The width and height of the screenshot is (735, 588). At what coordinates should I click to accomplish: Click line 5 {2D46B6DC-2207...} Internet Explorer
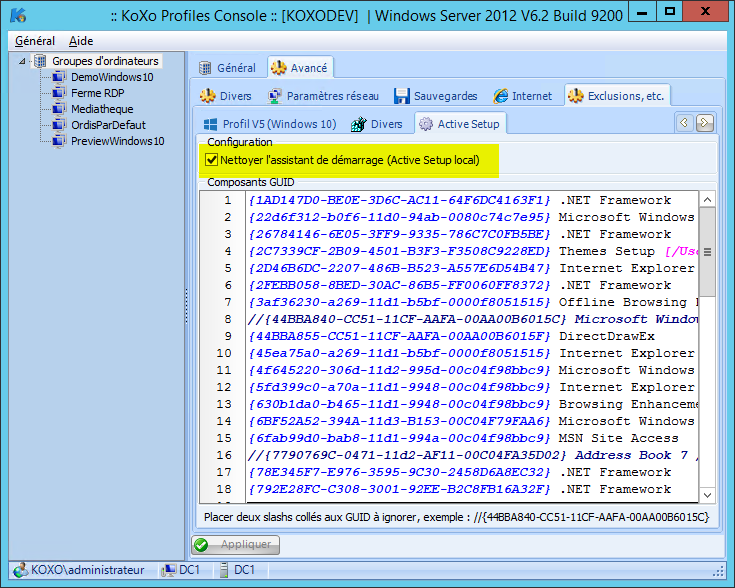pos(472,268)
